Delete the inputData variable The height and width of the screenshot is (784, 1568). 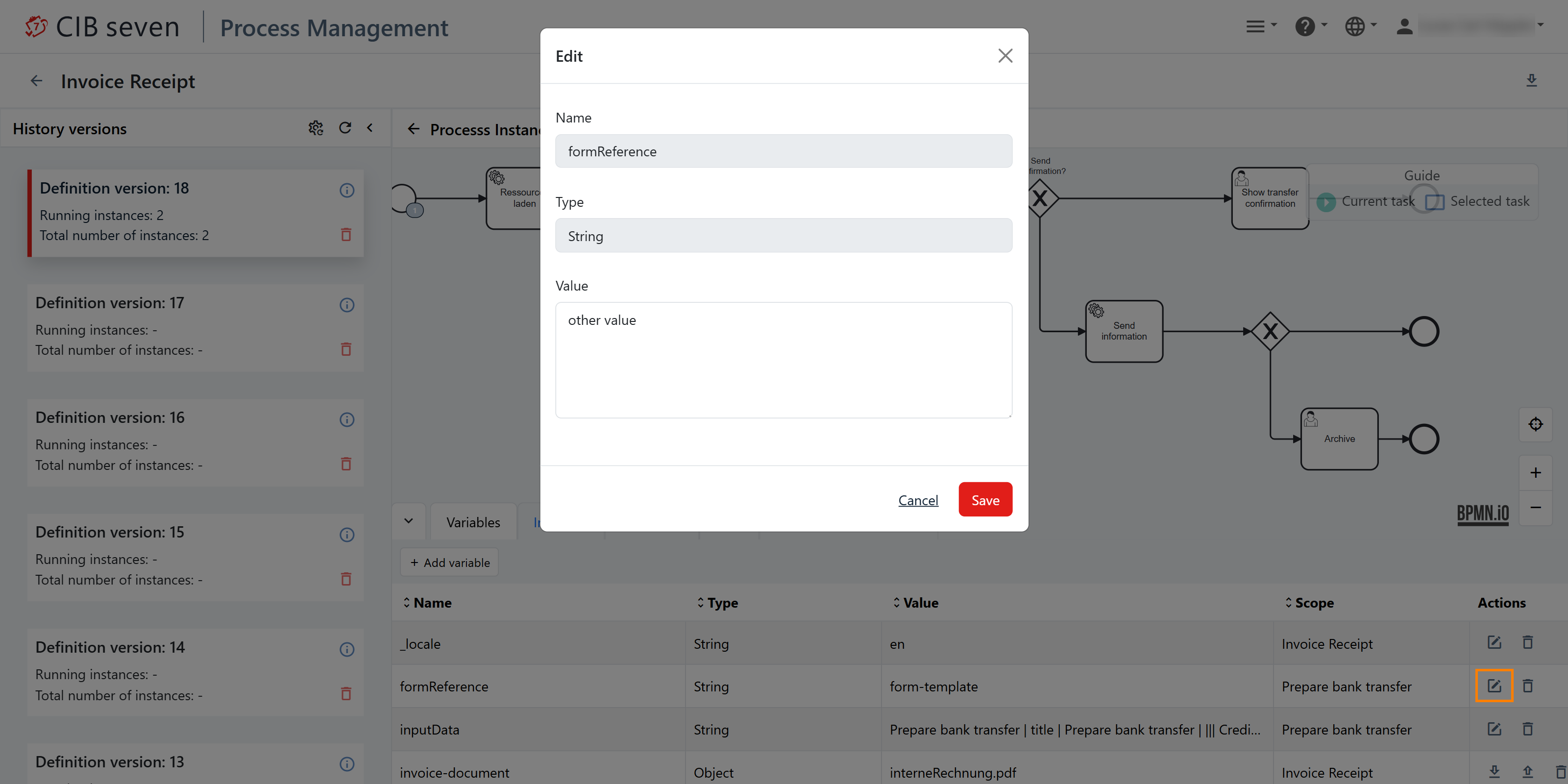1527,729
